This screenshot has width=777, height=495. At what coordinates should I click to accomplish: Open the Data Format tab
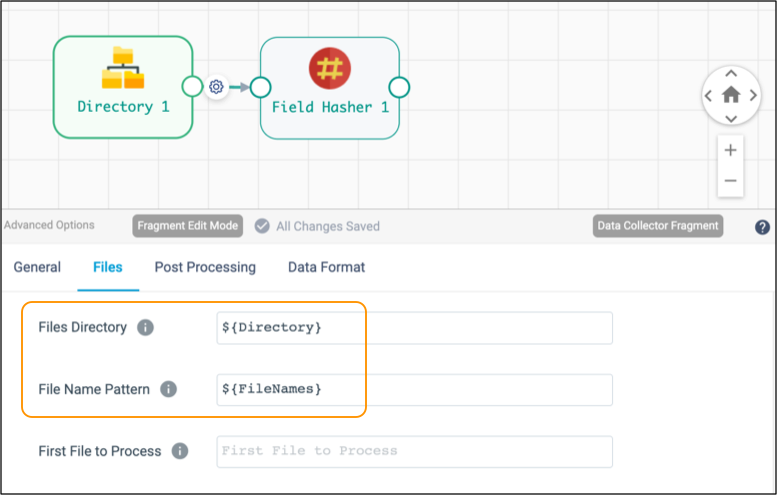(327, 267)
